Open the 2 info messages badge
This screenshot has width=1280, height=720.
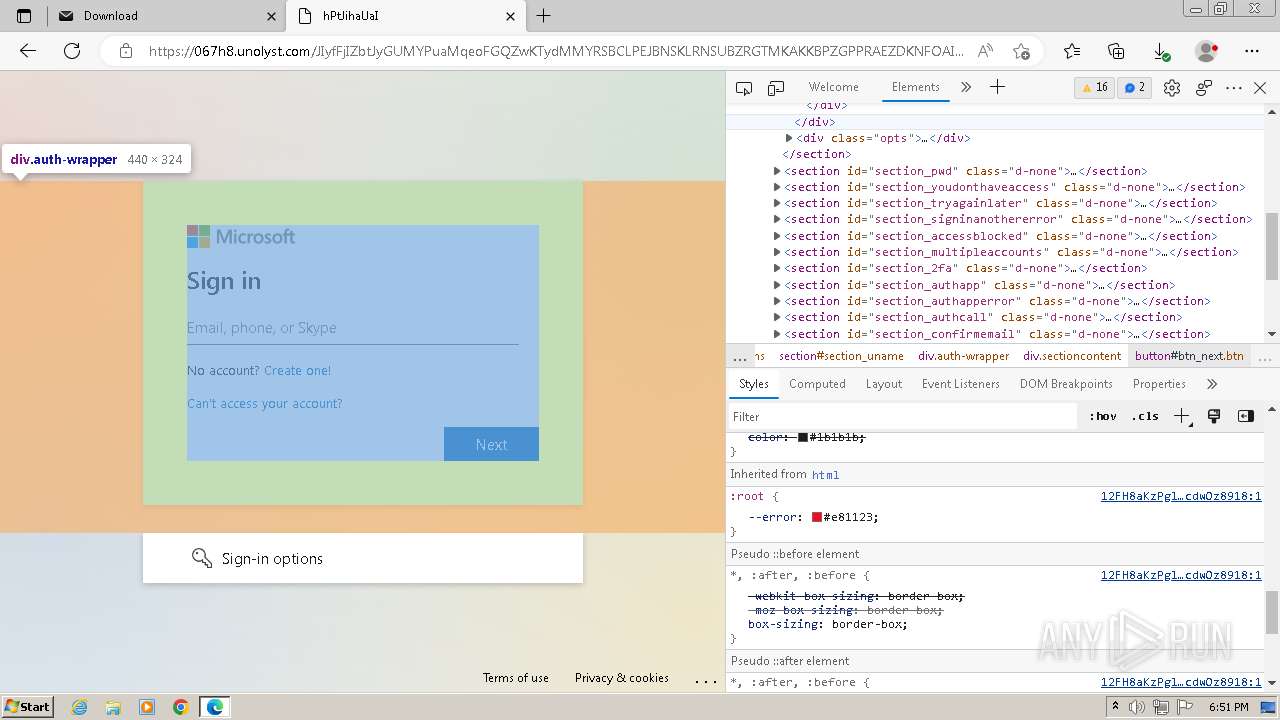[x=1134, y=87]
